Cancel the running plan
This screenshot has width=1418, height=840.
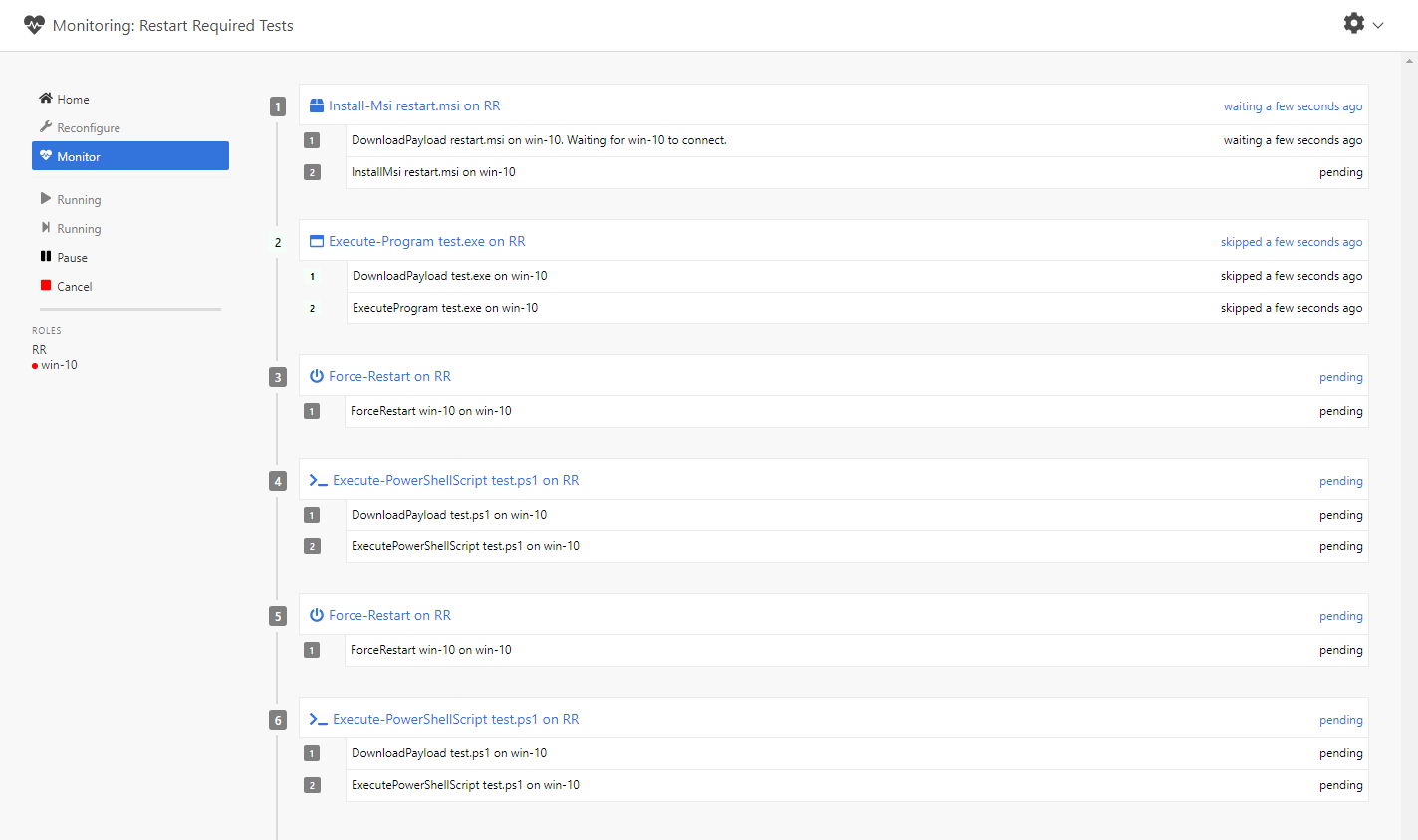[74, 287]
